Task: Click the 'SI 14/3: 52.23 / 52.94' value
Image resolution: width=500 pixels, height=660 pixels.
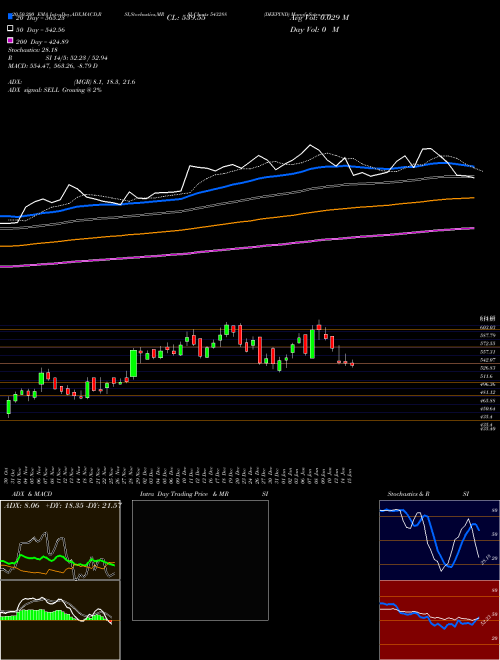Action: tap(77, 58)
